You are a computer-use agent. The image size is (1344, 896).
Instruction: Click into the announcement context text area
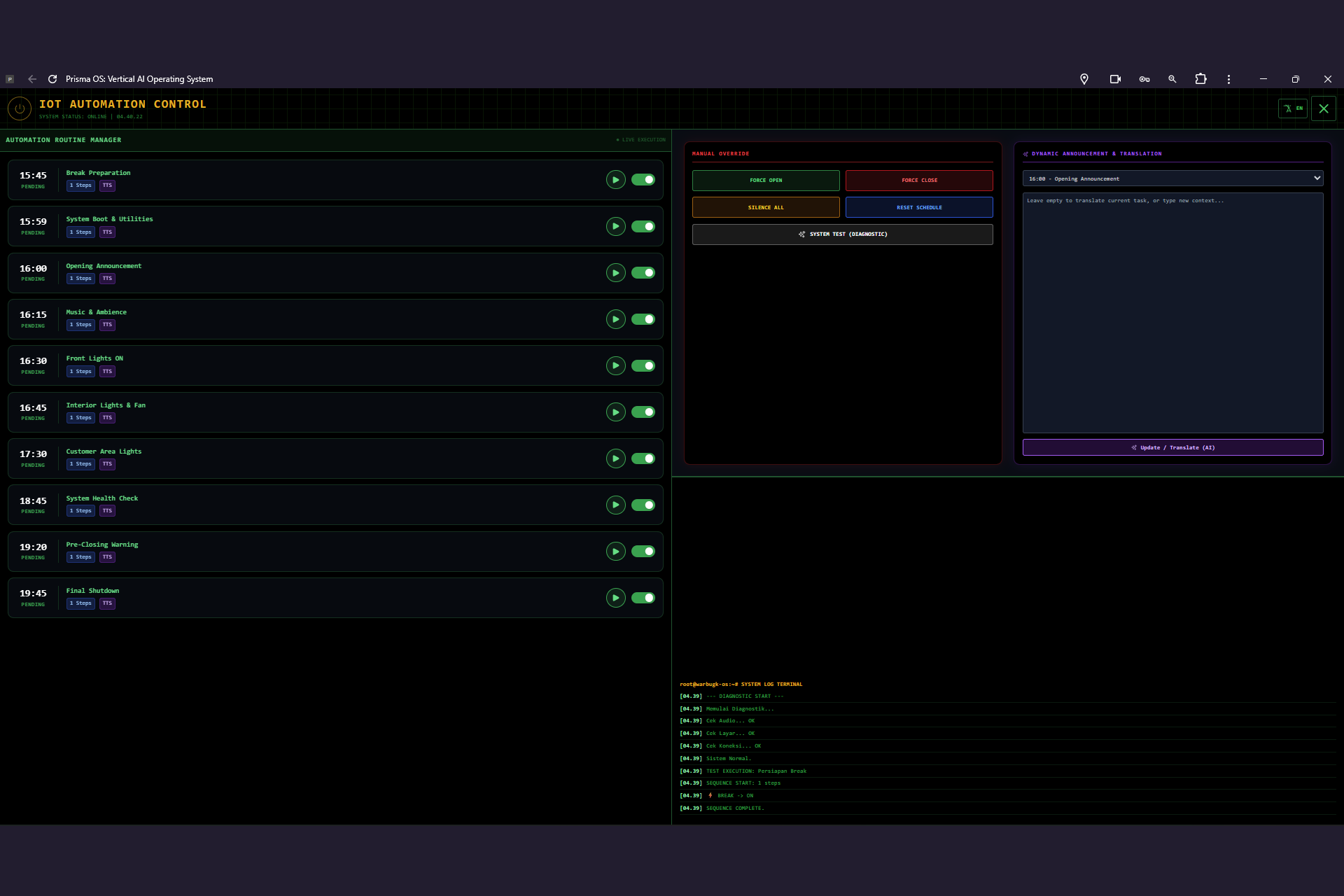point(1172,313)
